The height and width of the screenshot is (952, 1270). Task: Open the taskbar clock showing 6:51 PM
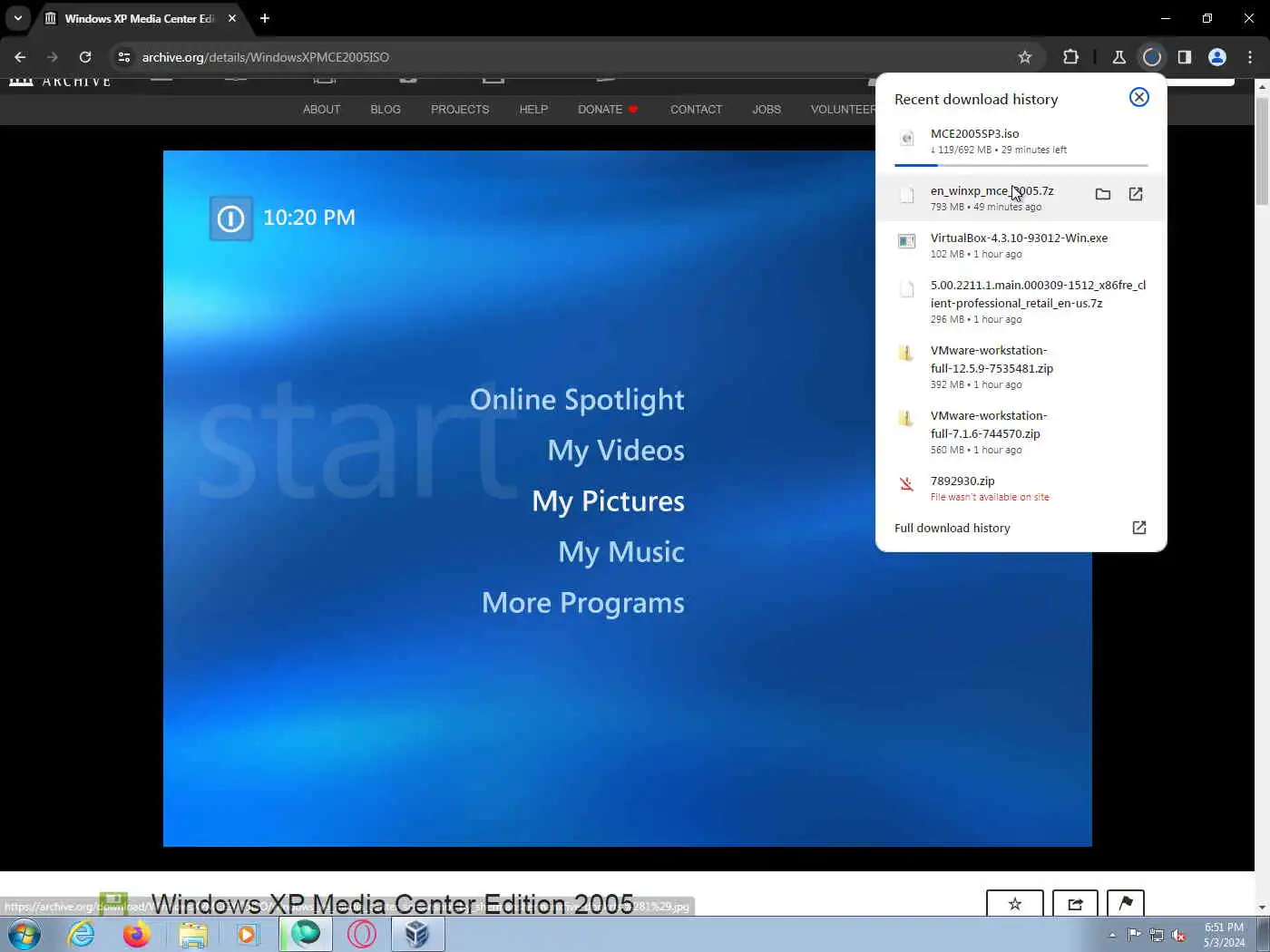click(x=1224, y=935)
